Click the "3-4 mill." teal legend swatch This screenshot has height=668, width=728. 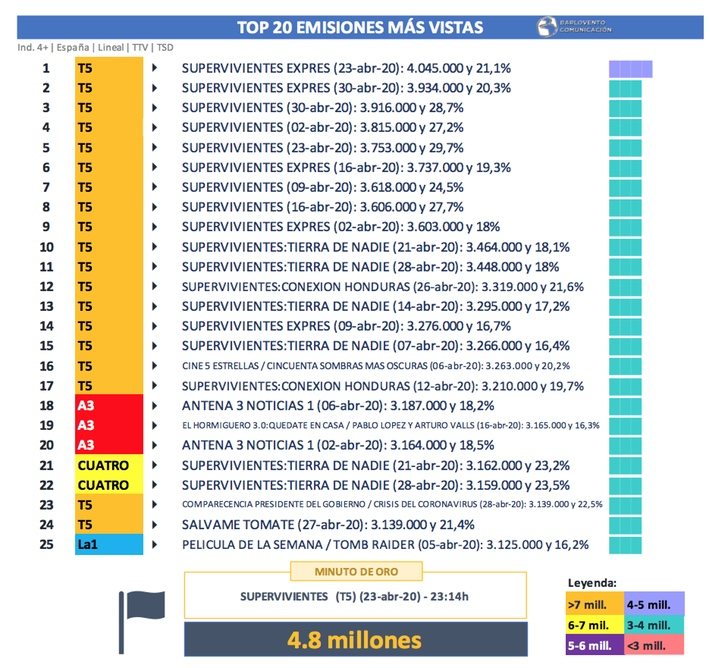(653, 624)
